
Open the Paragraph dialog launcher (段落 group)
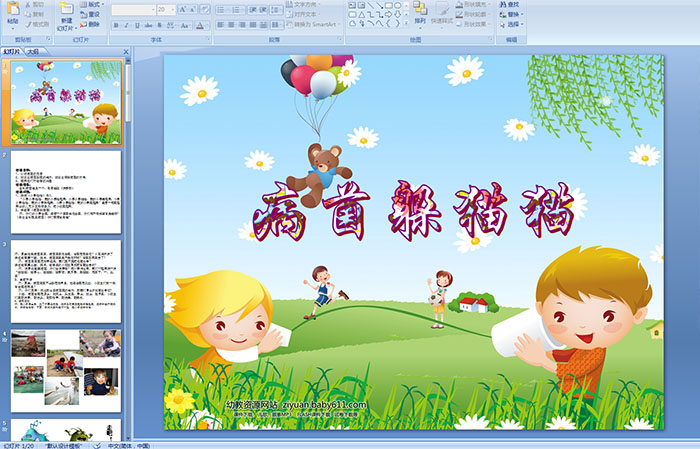tap(340, 39)
